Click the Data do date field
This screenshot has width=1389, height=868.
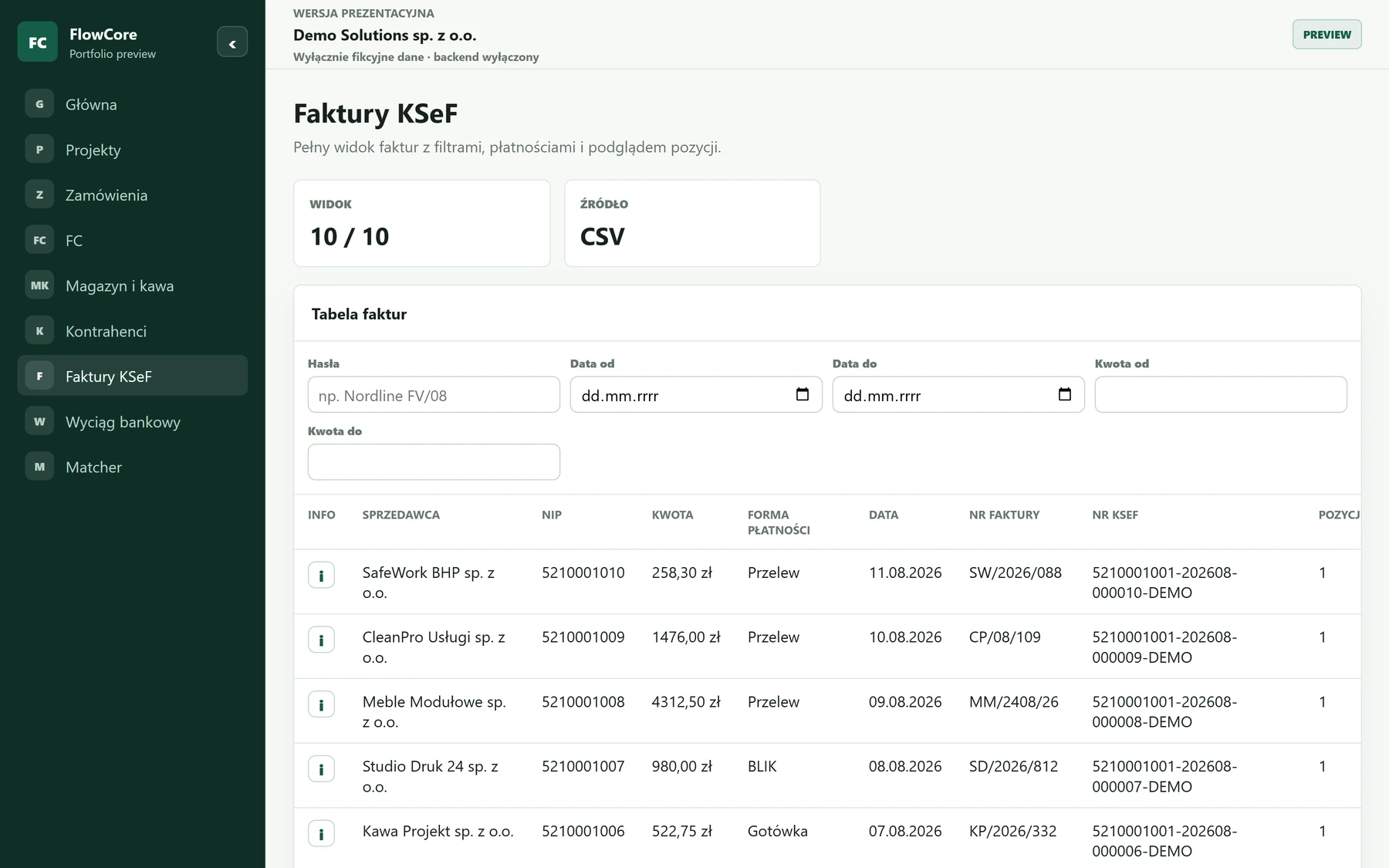(958, 395)
